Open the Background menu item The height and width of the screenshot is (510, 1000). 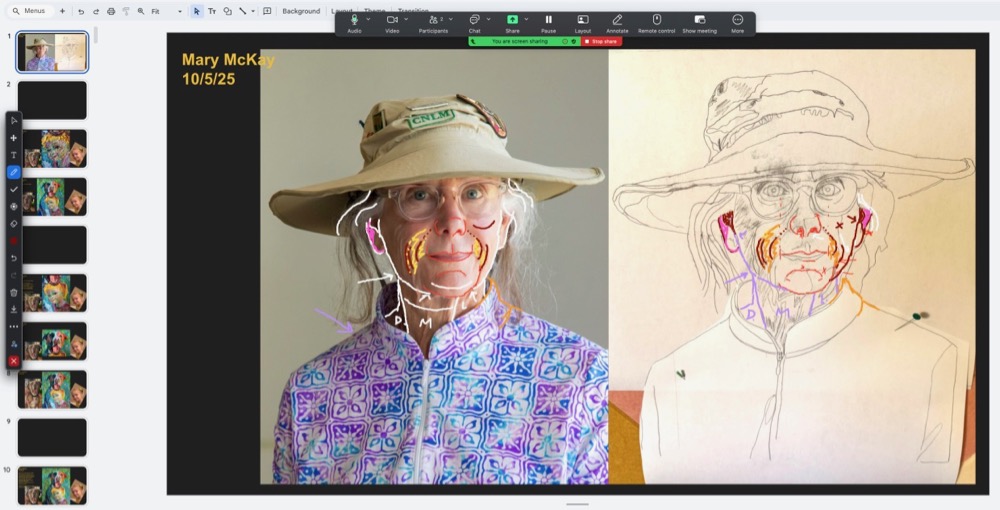pyautogui.click(x=301, y=11)
